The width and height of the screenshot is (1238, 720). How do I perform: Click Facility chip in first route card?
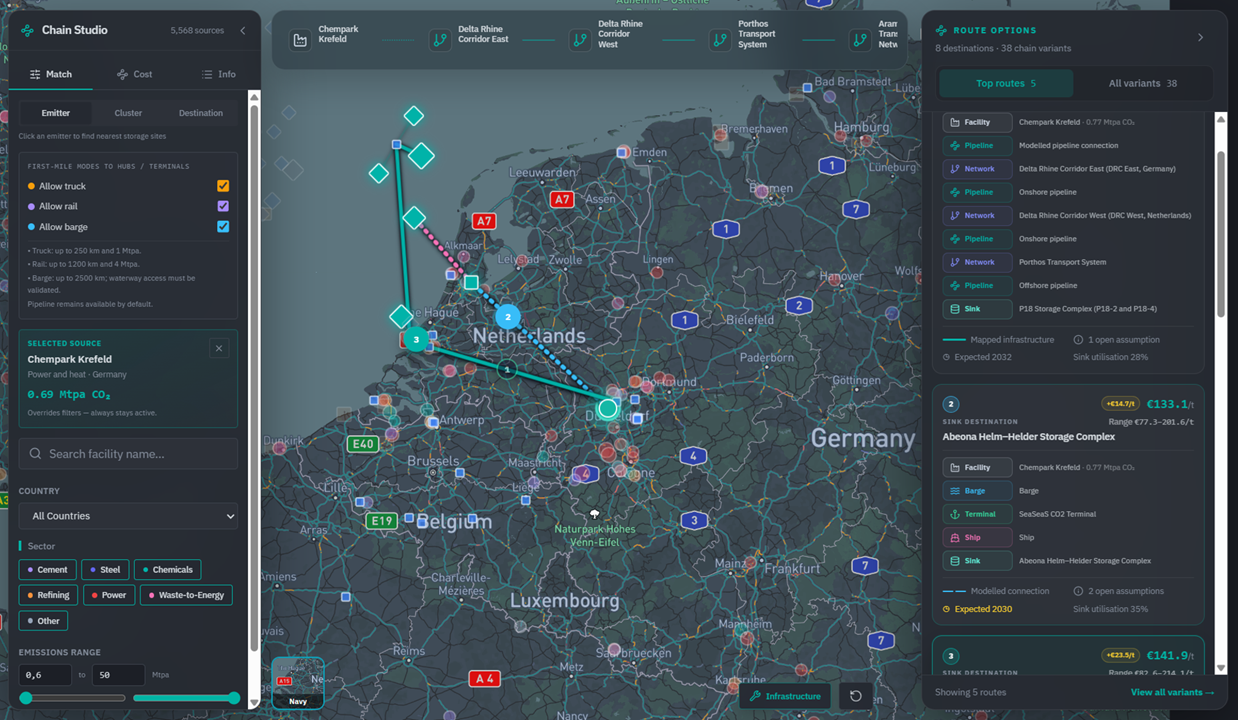click(x=977, y=122)
